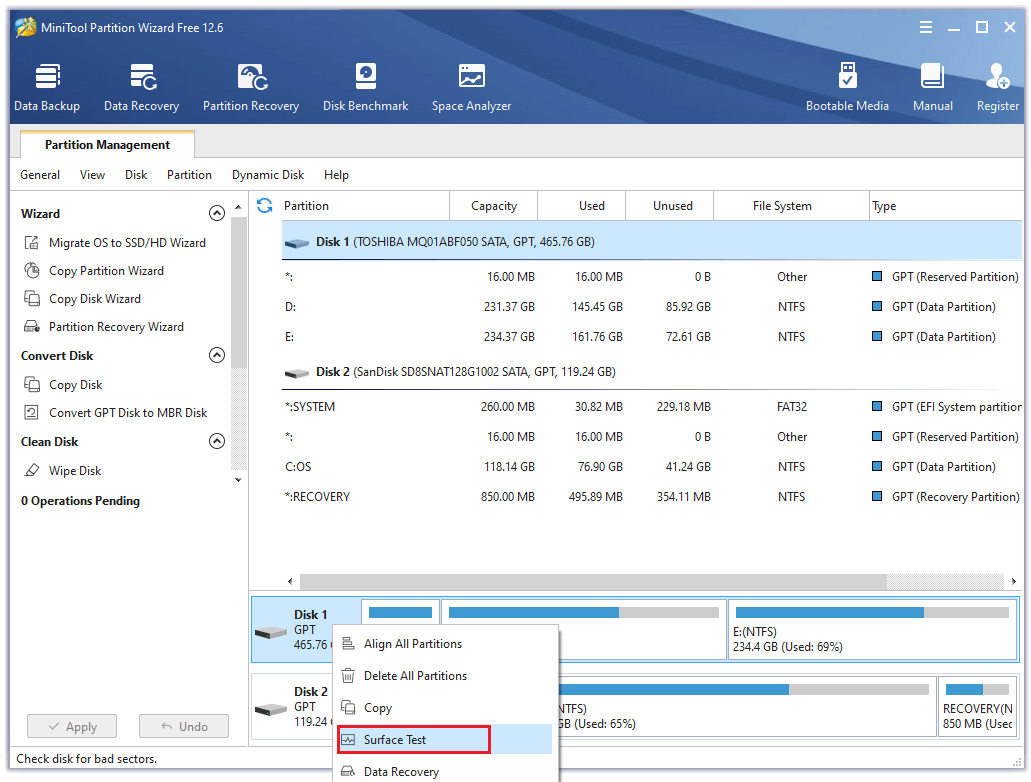Open the Disk menu
This screenshot has height=782, width=1031.
pos(136,175)
